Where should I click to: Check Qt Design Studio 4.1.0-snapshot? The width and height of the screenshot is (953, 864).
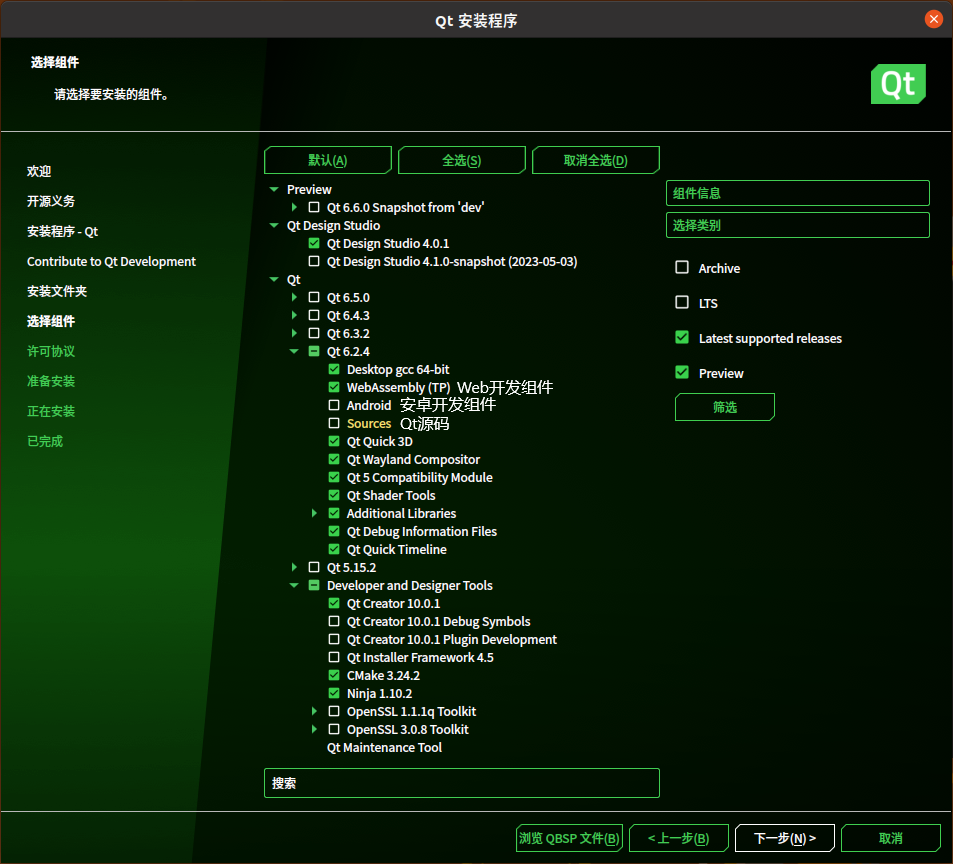click(314, 261)
